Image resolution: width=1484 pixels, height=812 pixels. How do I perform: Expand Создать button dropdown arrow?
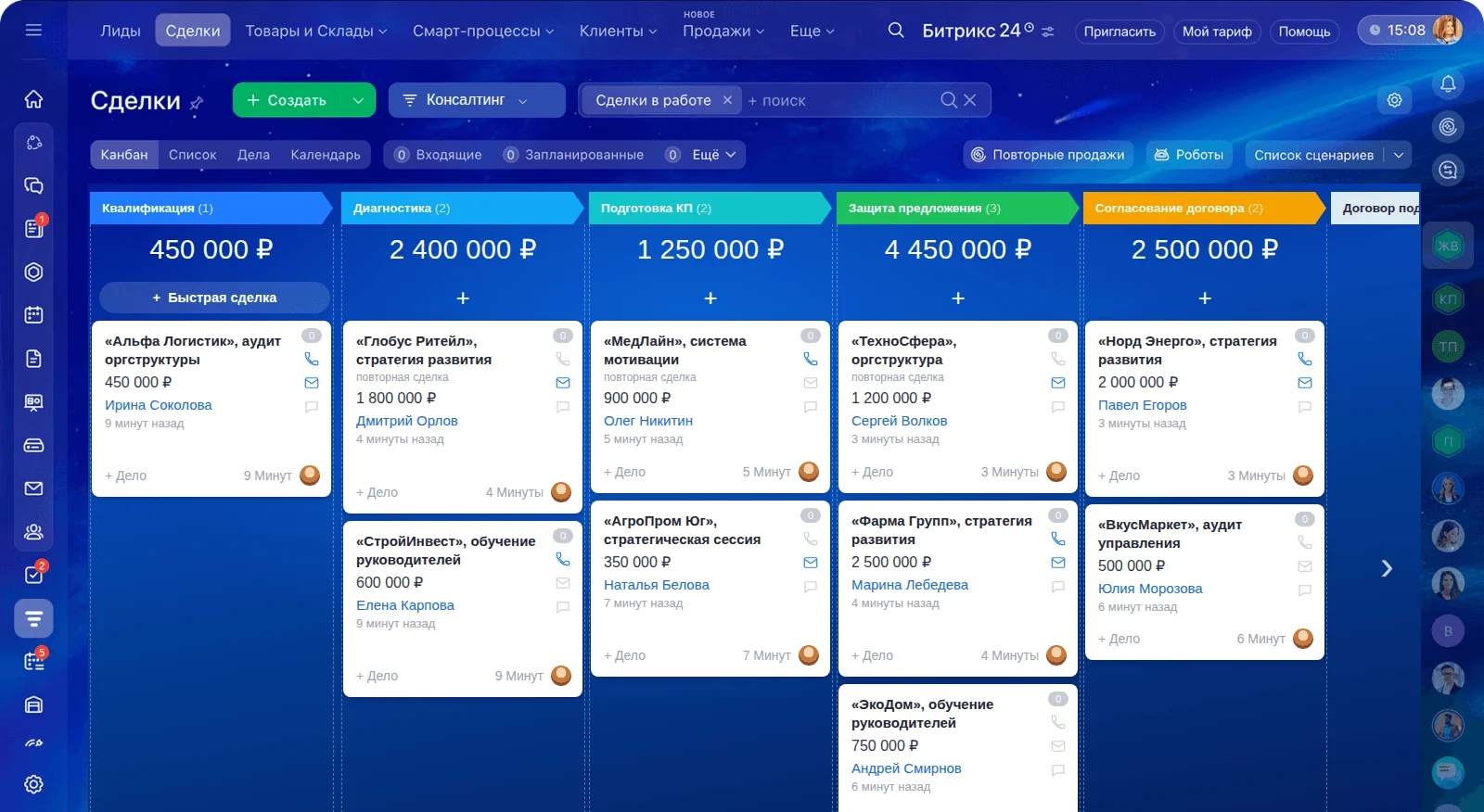(358, 100)
